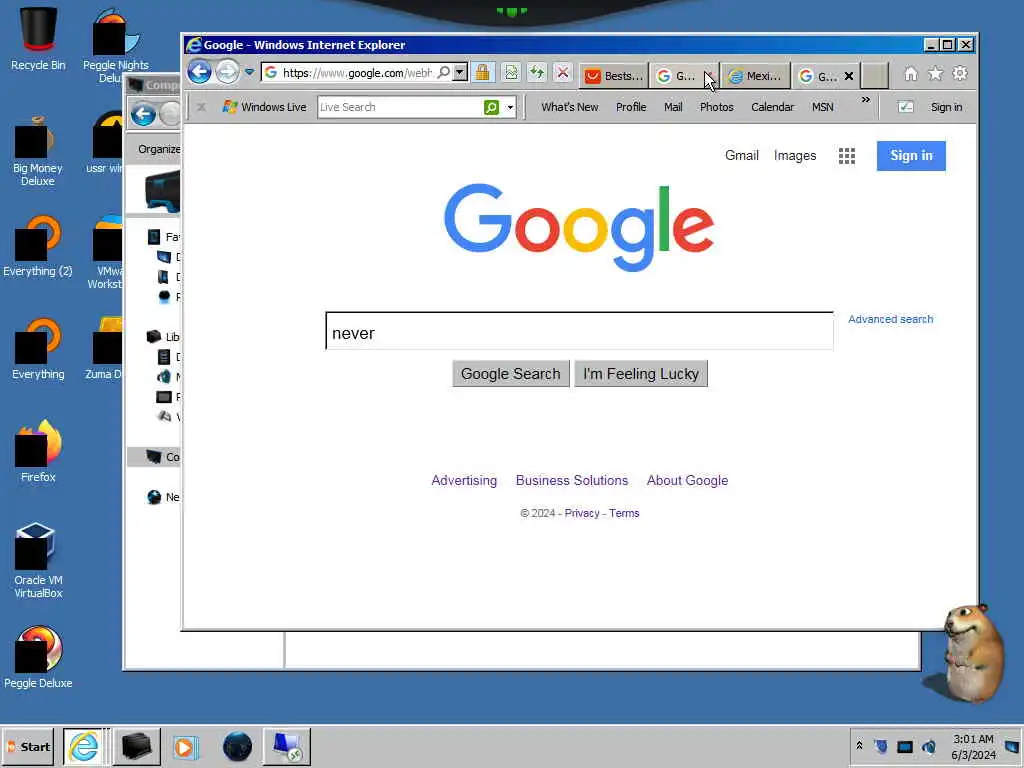Open the Terms link
The height and width of the screenshot is (768, 1024).
624,513
